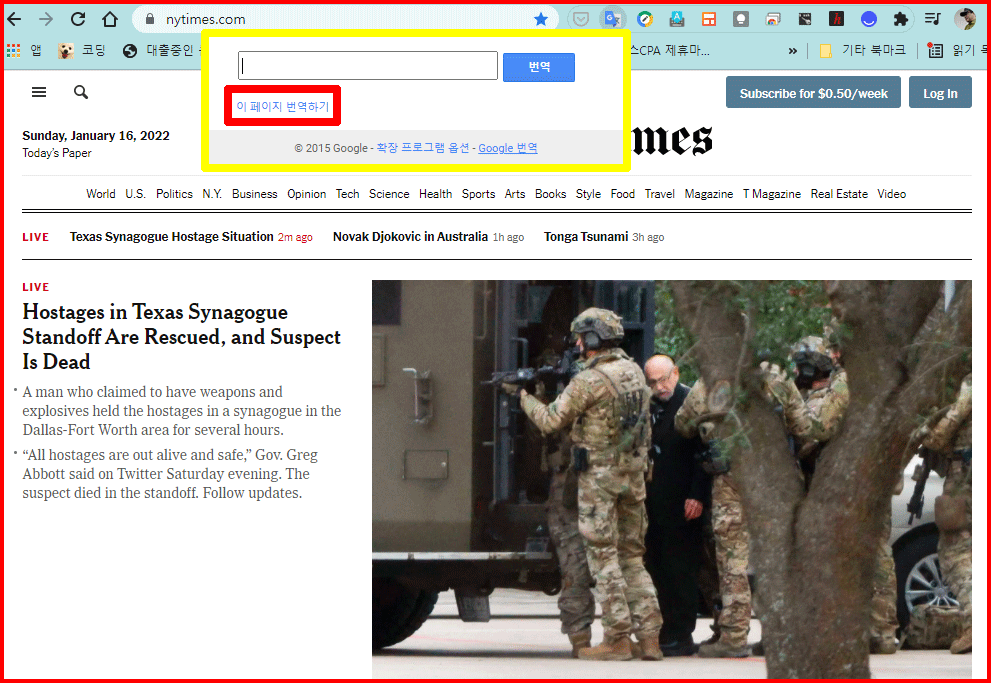Open the Health section

click(435, 194)
